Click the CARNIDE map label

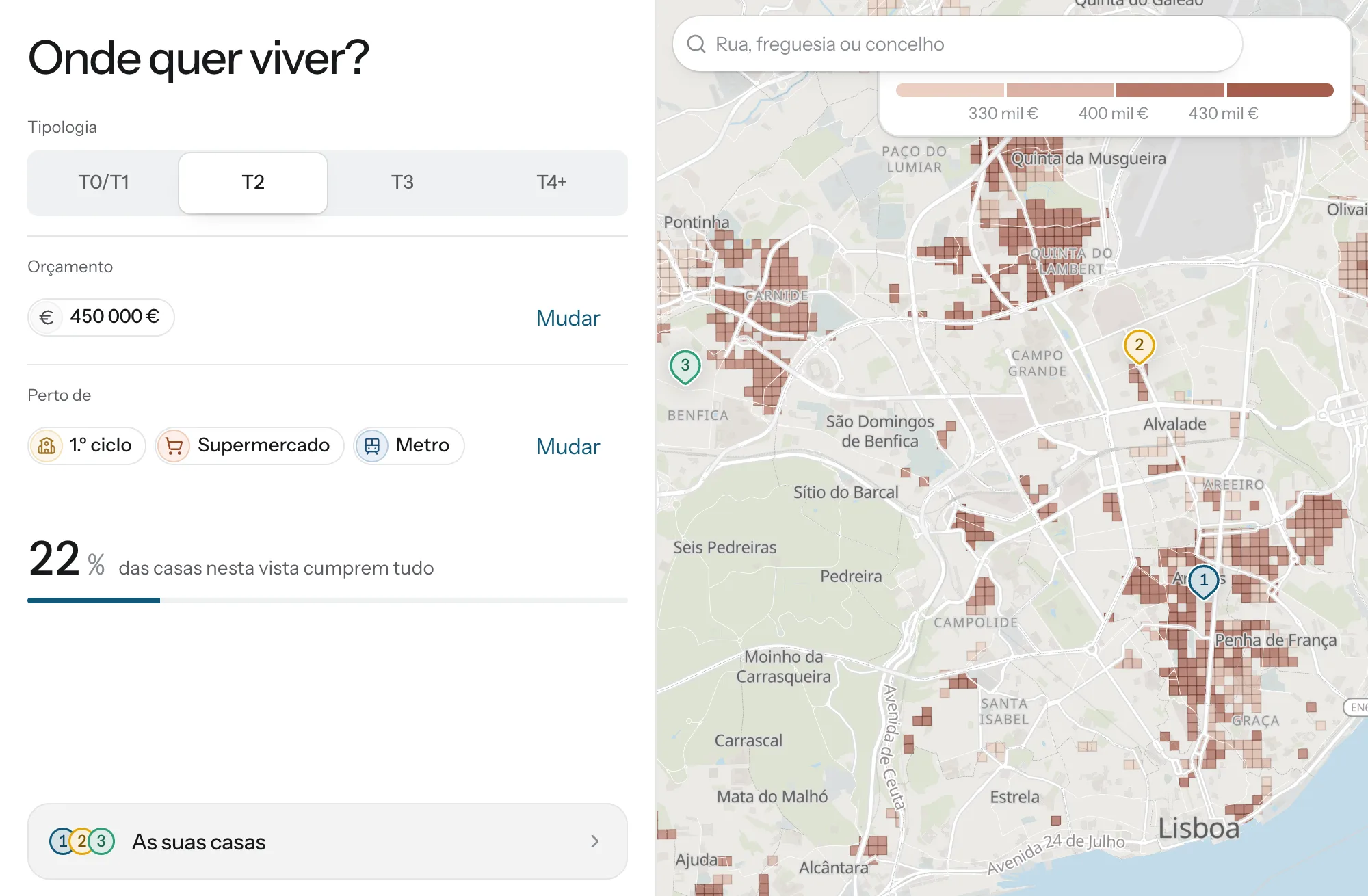[x=776, y=295]
